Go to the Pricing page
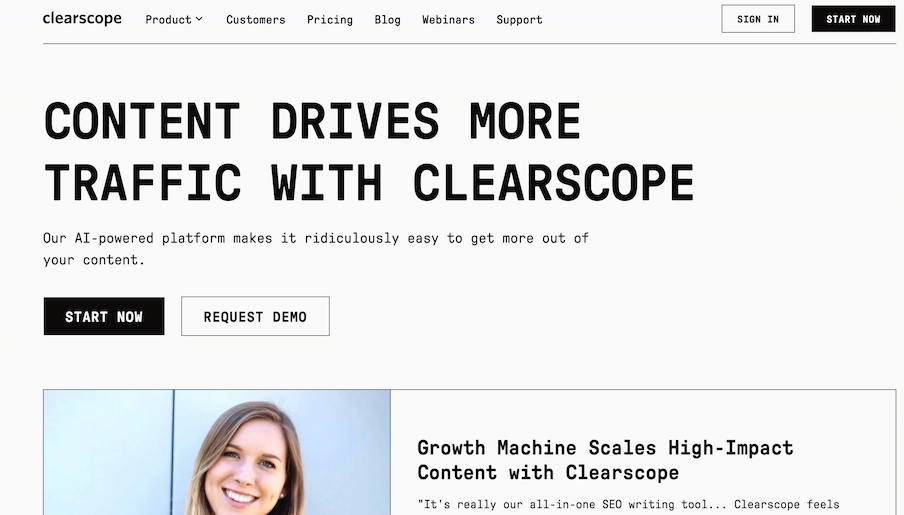Viewport: 904px width, 515px height. pos(330,20)
